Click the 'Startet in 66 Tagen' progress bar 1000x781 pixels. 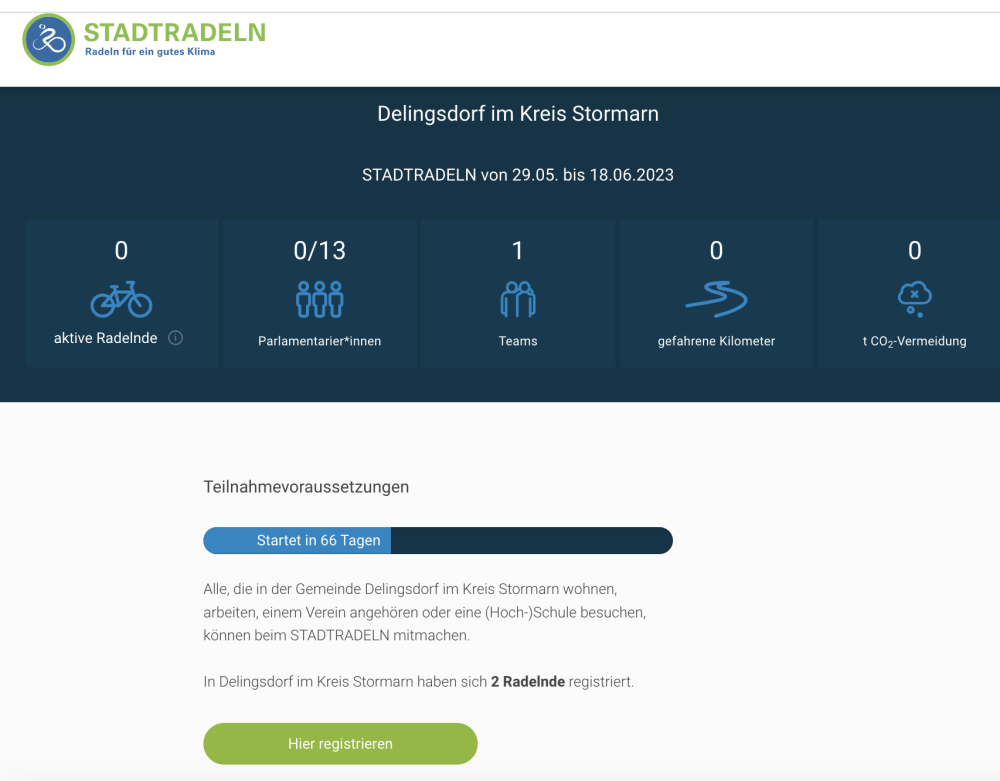[437, 541]
